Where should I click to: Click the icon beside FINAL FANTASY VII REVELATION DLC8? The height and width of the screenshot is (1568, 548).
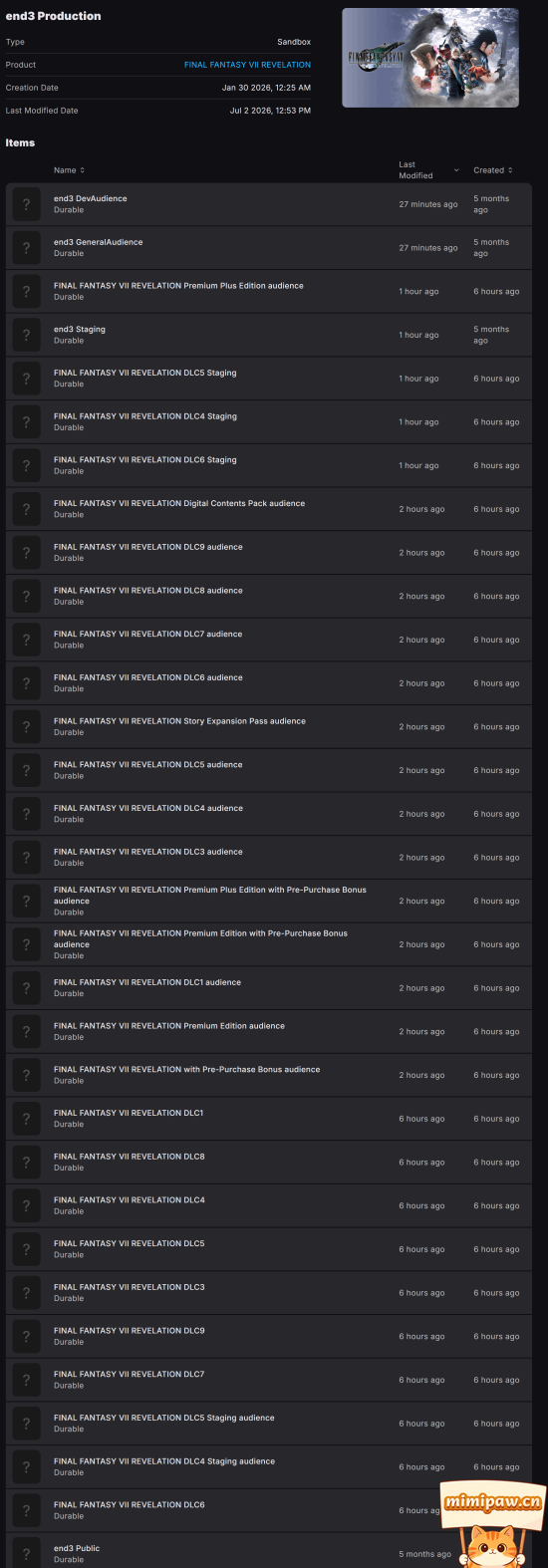point(27,1162)
